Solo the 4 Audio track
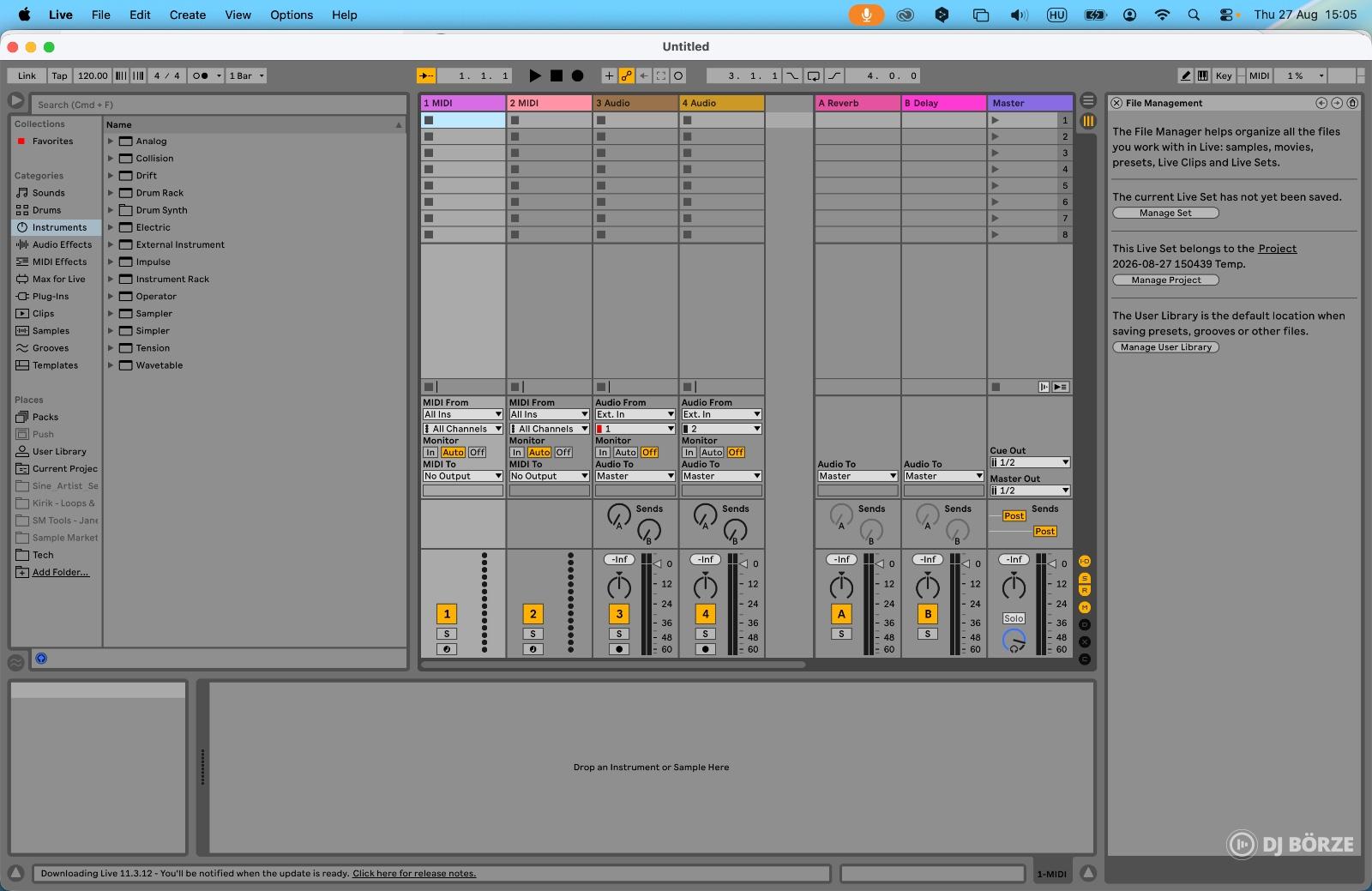The width and height of the screenshot is (1372, 891). tap(706, 634)
